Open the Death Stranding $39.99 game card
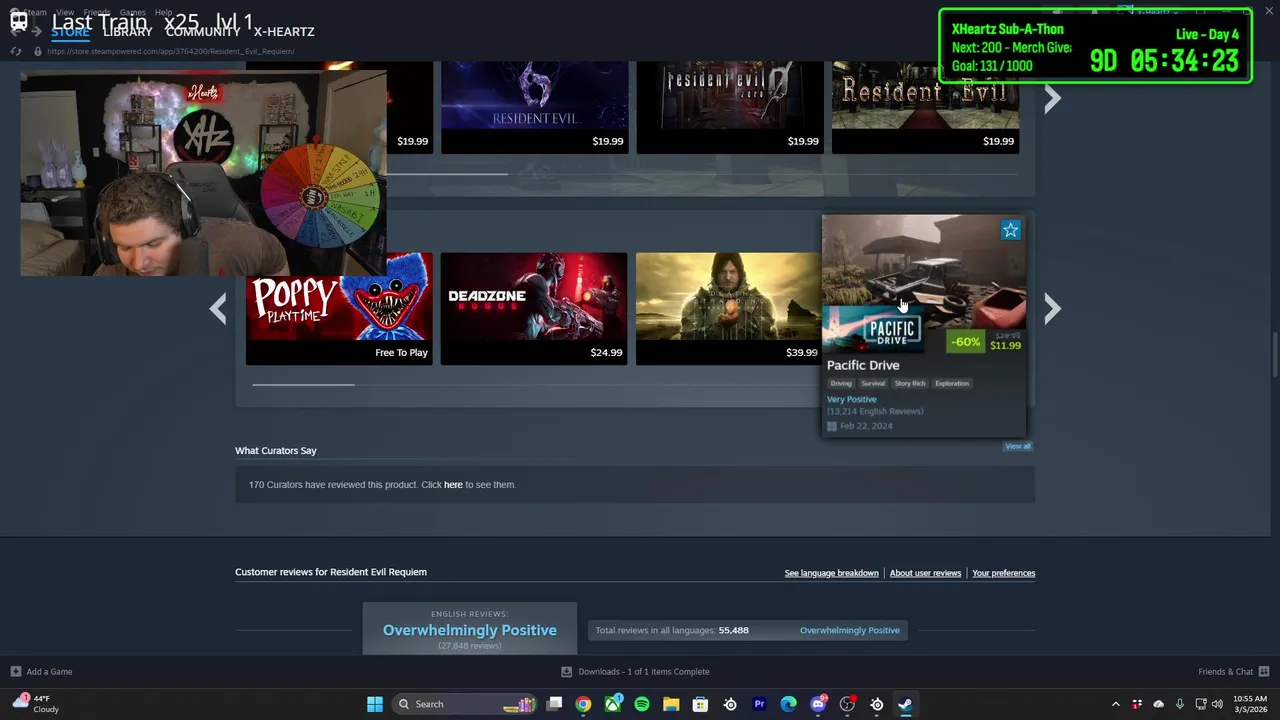The width and height of the screenshot is (1280, 720). tap(728, 308)
